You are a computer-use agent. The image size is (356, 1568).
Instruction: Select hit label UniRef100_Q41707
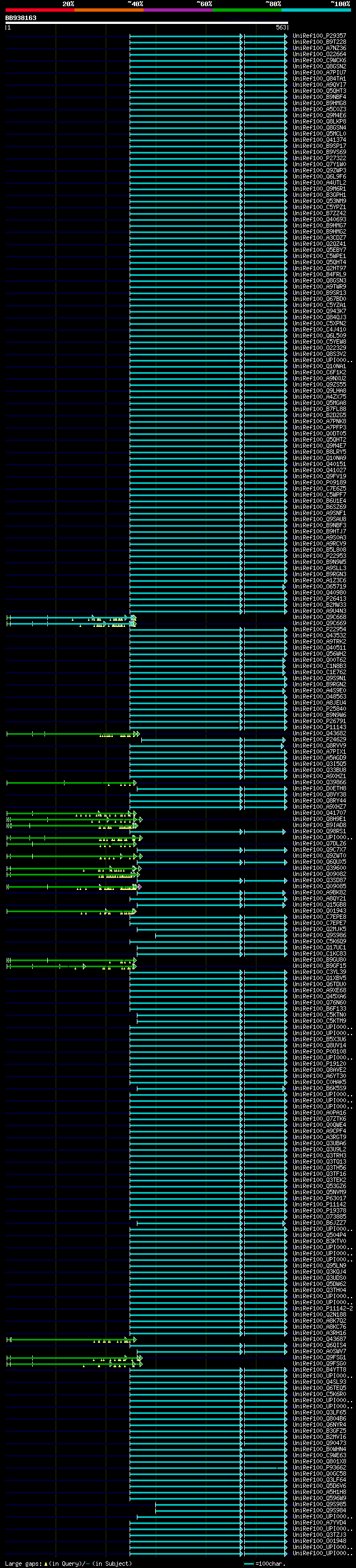point(319,813)
